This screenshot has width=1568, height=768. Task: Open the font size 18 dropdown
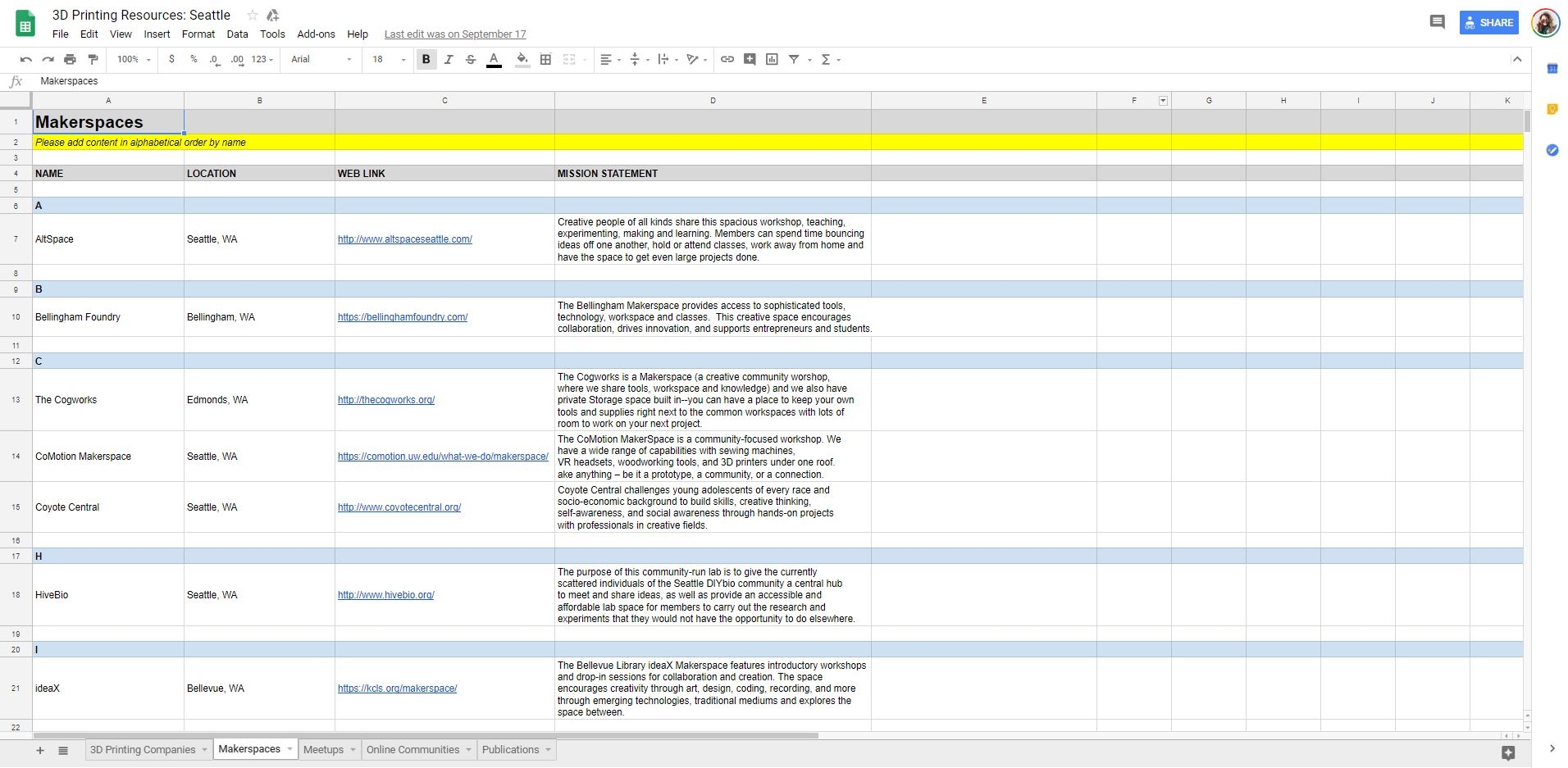pos(389,59)
